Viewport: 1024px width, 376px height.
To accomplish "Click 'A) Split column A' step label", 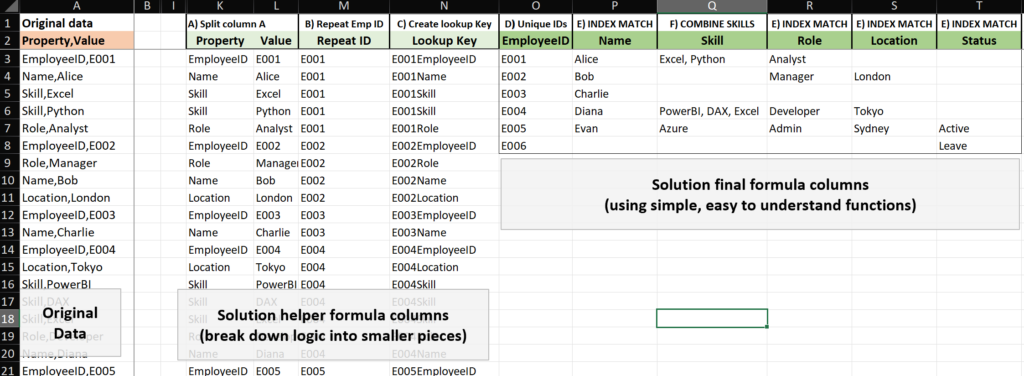I will pos(227,24).
